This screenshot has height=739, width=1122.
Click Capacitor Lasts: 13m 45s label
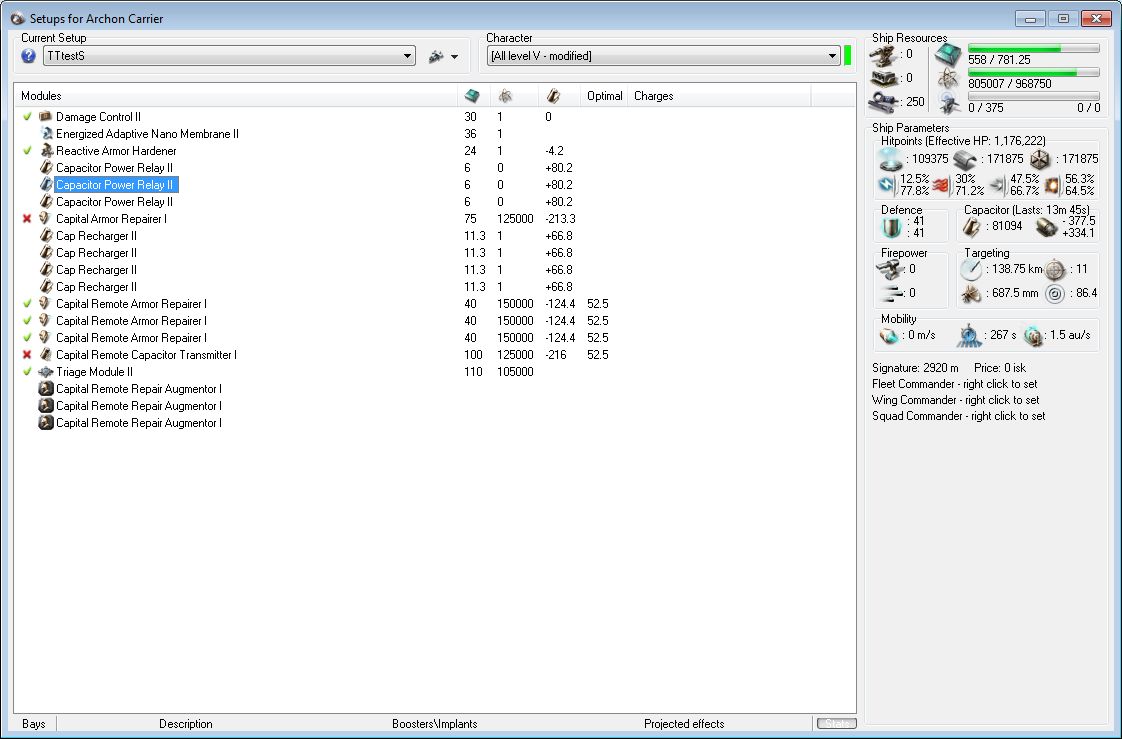point(1027,210)
